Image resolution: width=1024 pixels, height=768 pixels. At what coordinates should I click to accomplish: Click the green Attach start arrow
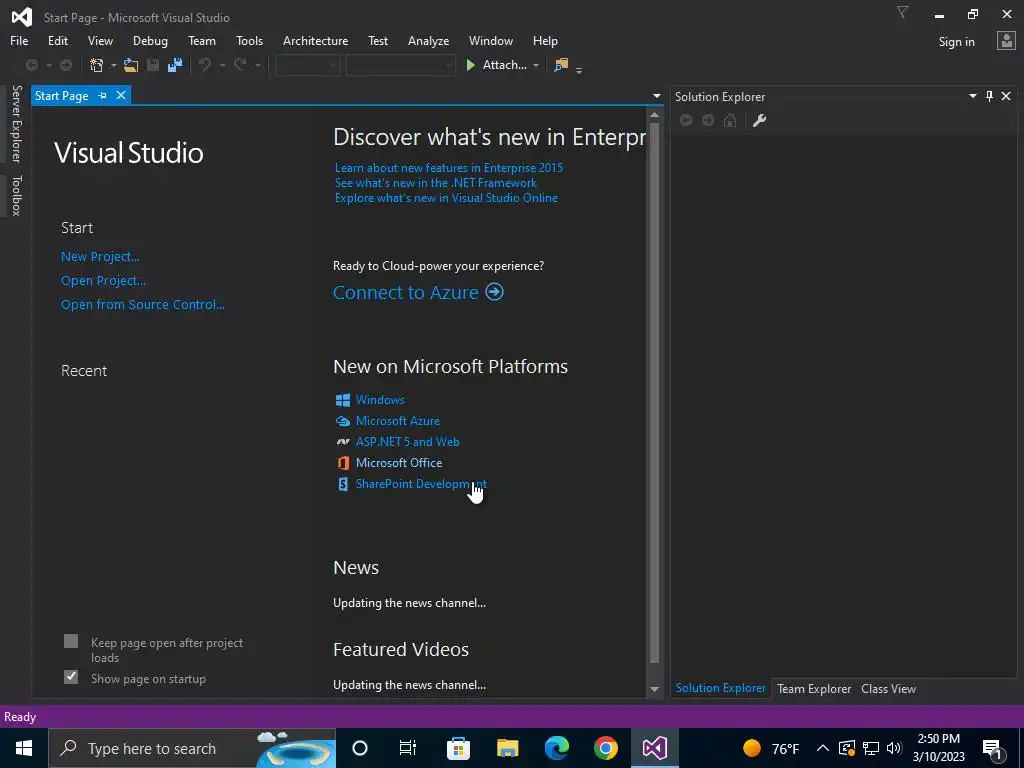(x=470, y=65)
